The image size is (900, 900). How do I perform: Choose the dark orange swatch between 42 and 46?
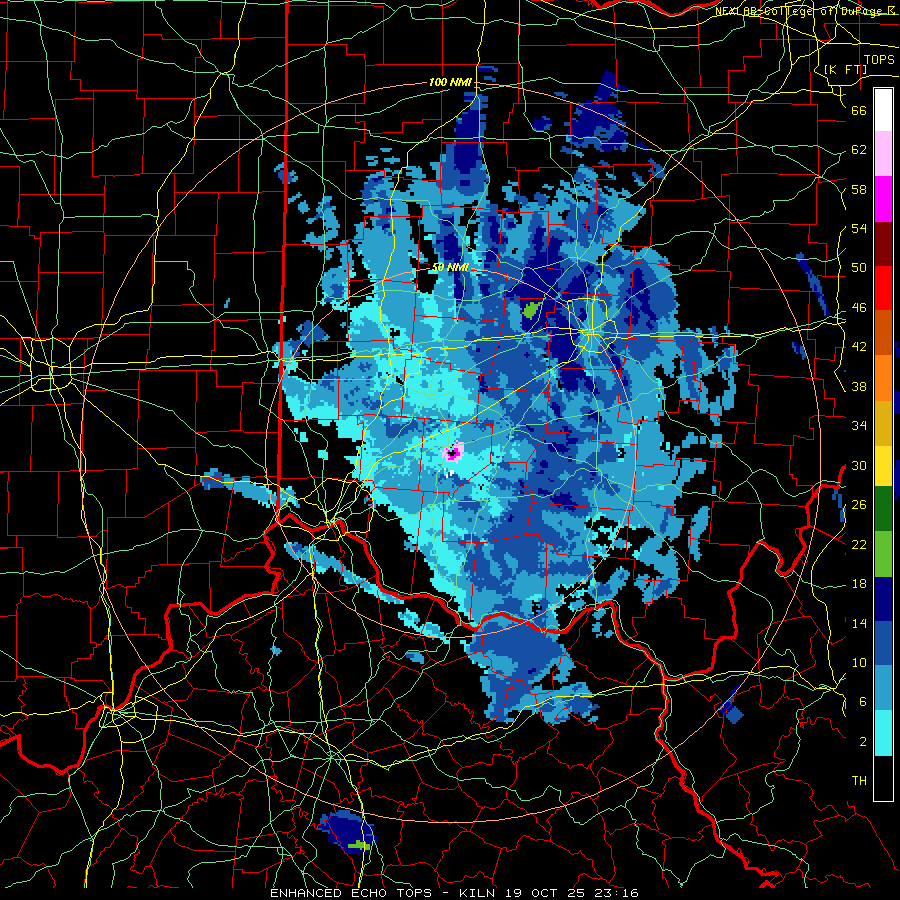tap(883, 332)
